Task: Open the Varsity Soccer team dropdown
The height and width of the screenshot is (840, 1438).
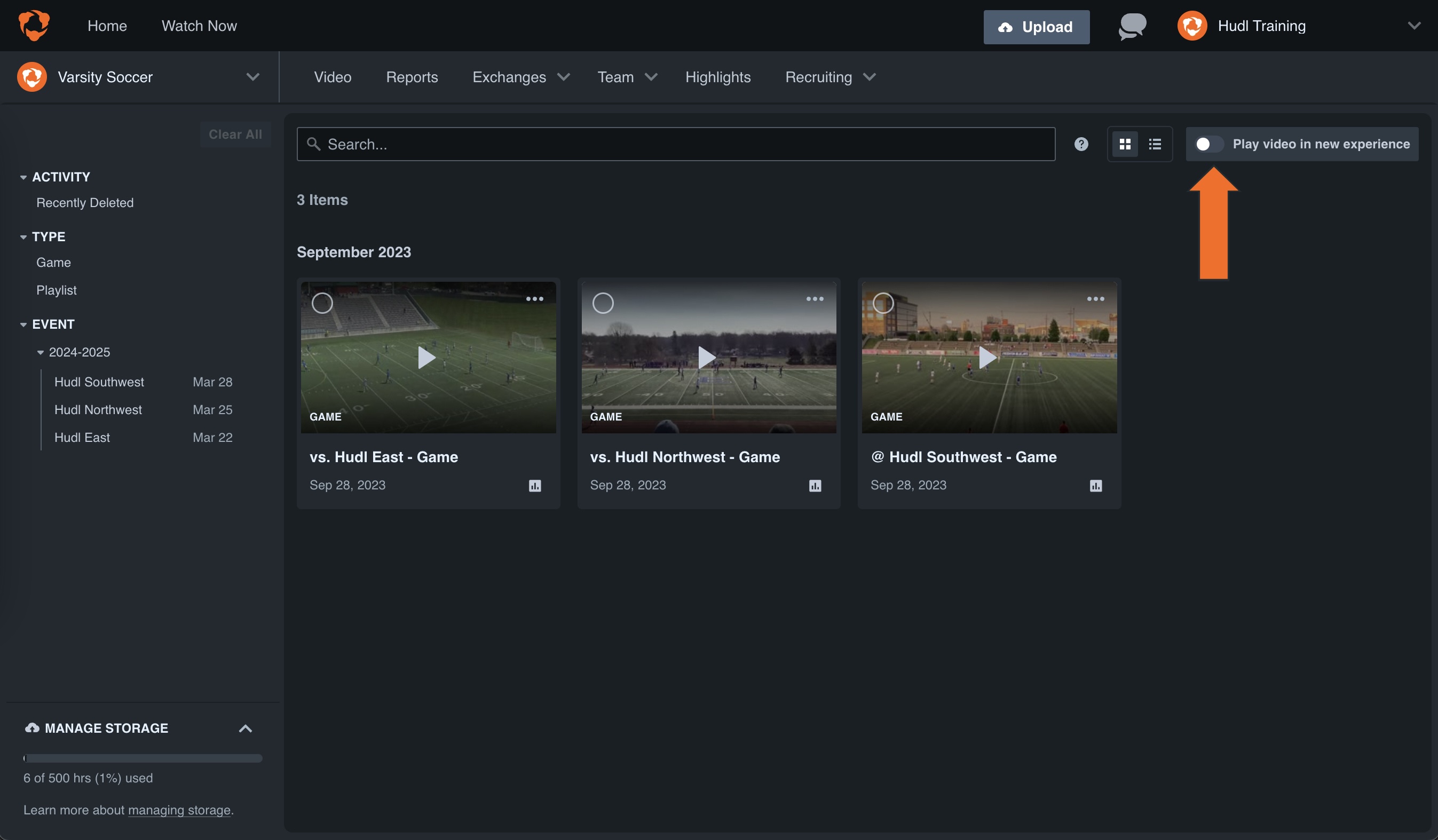Action: point(253,77)
